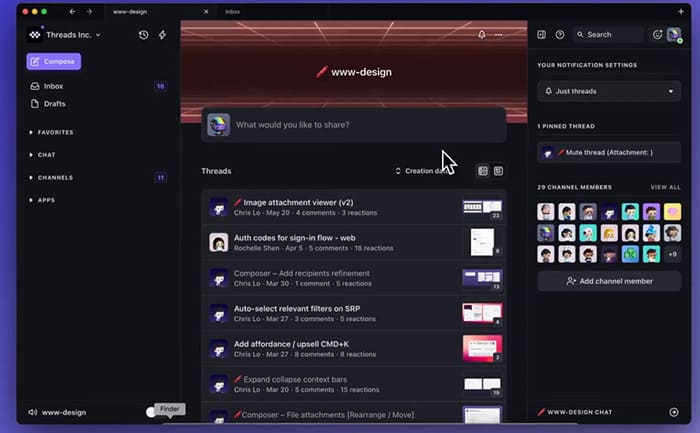Click the channel notification bell icon
700x433 pixels.
click(x=481, y=34)
